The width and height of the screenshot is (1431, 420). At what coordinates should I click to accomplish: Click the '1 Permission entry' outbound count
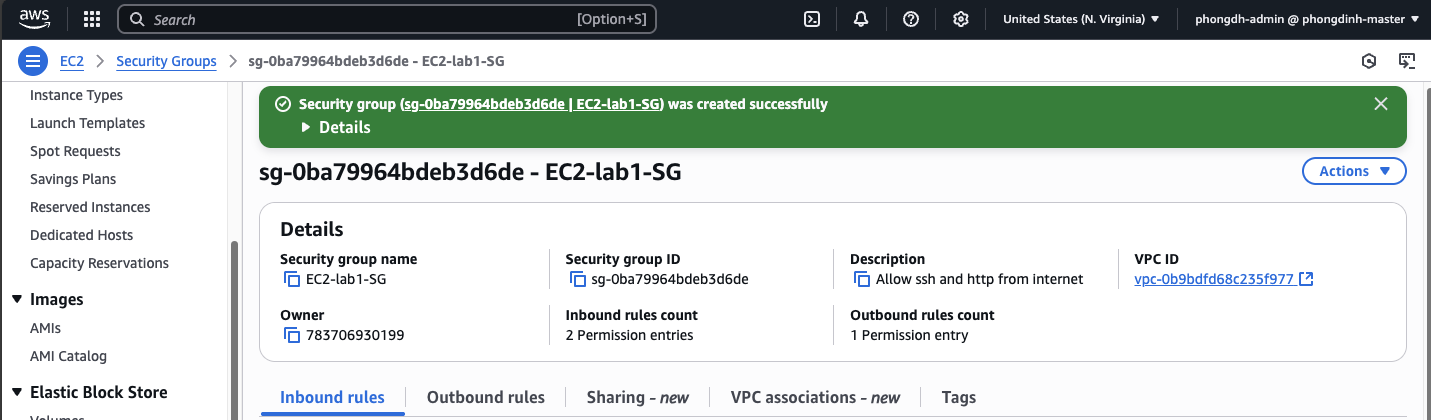click(909, 335)
